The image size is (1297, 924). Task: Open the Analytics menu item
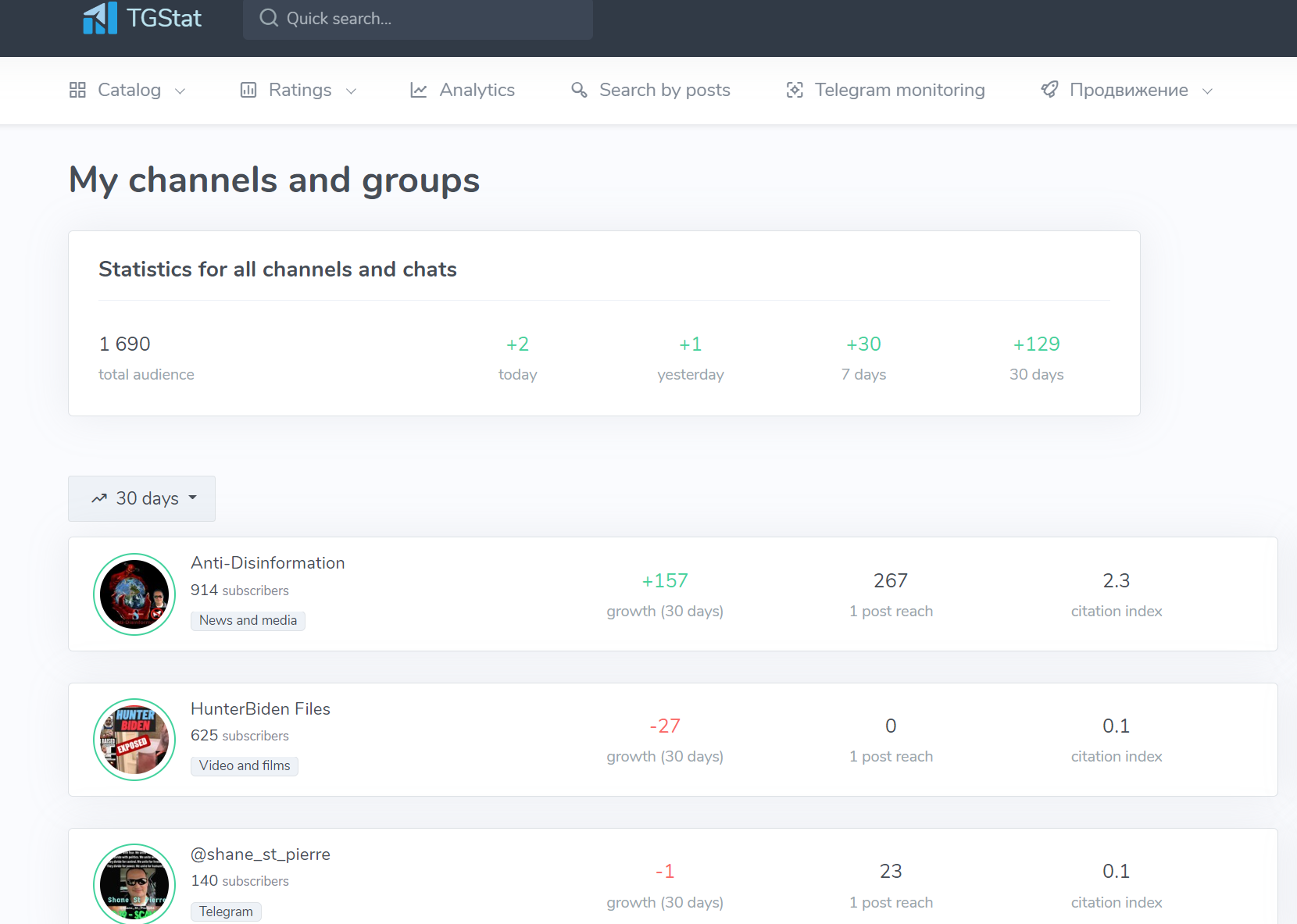pos(477,90)
